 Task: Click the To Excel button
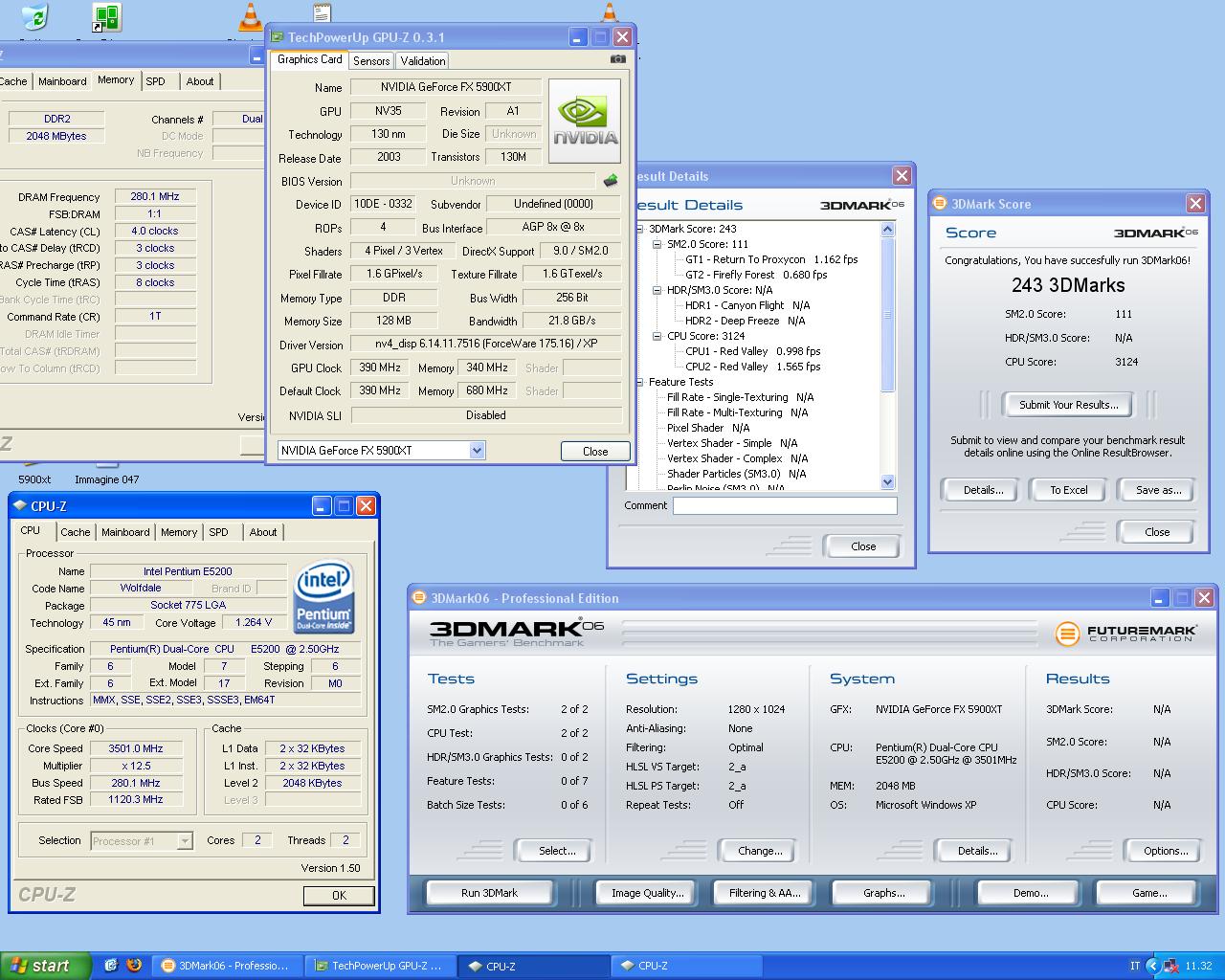(x=1068, y=490)
